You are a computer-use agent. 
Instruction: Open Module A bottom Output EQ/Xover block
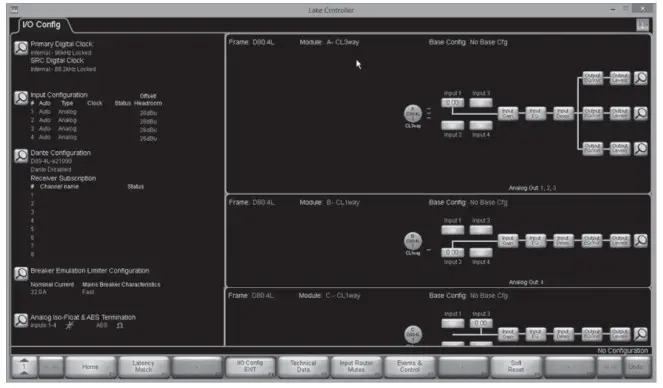[592, 148]
